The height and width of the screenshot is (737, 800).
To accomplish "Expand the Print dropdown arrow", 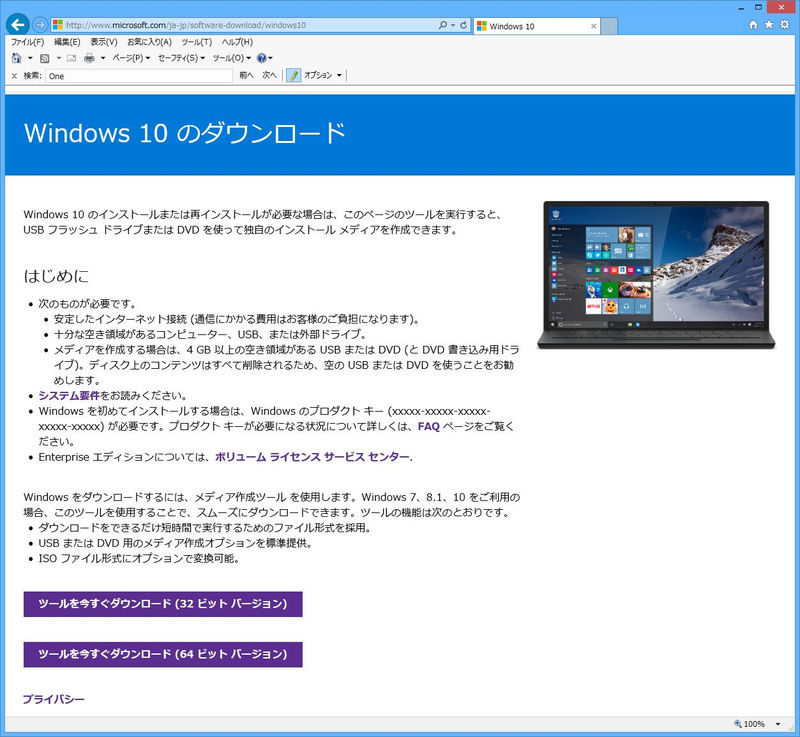I will click(103, 58).
